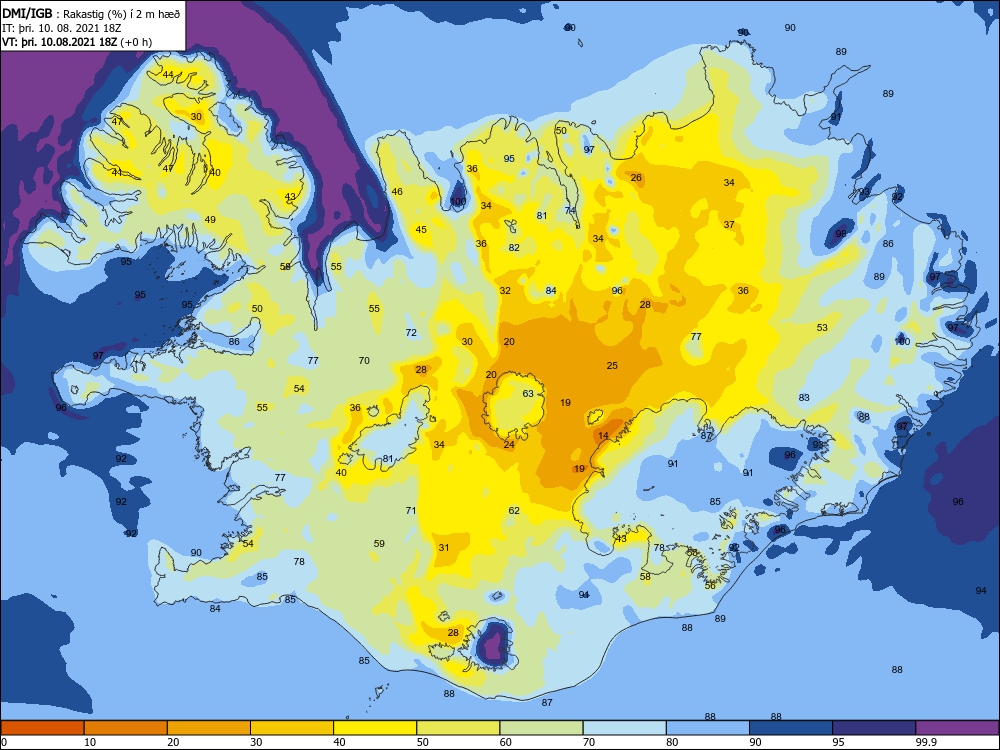Click the humidity value 53 in the east

pos(822,327)
